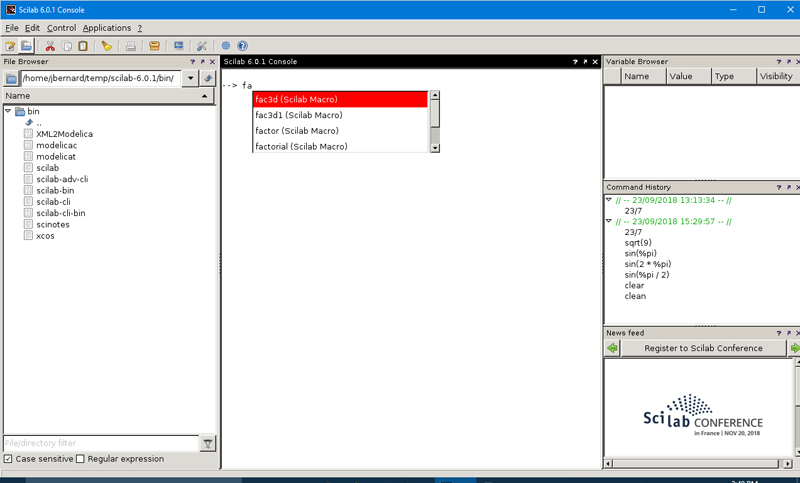The width and height of the screenshot is (800, 483).
Task: Clear the console with the broom icon
Action: point(107,46)
